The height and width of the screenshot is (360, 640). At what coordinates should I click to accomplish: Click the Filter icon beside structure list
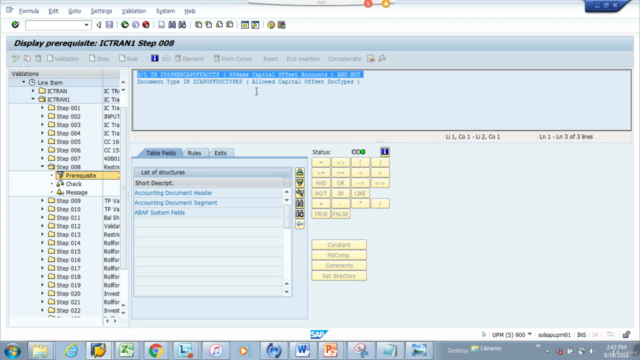click(300, 183)
